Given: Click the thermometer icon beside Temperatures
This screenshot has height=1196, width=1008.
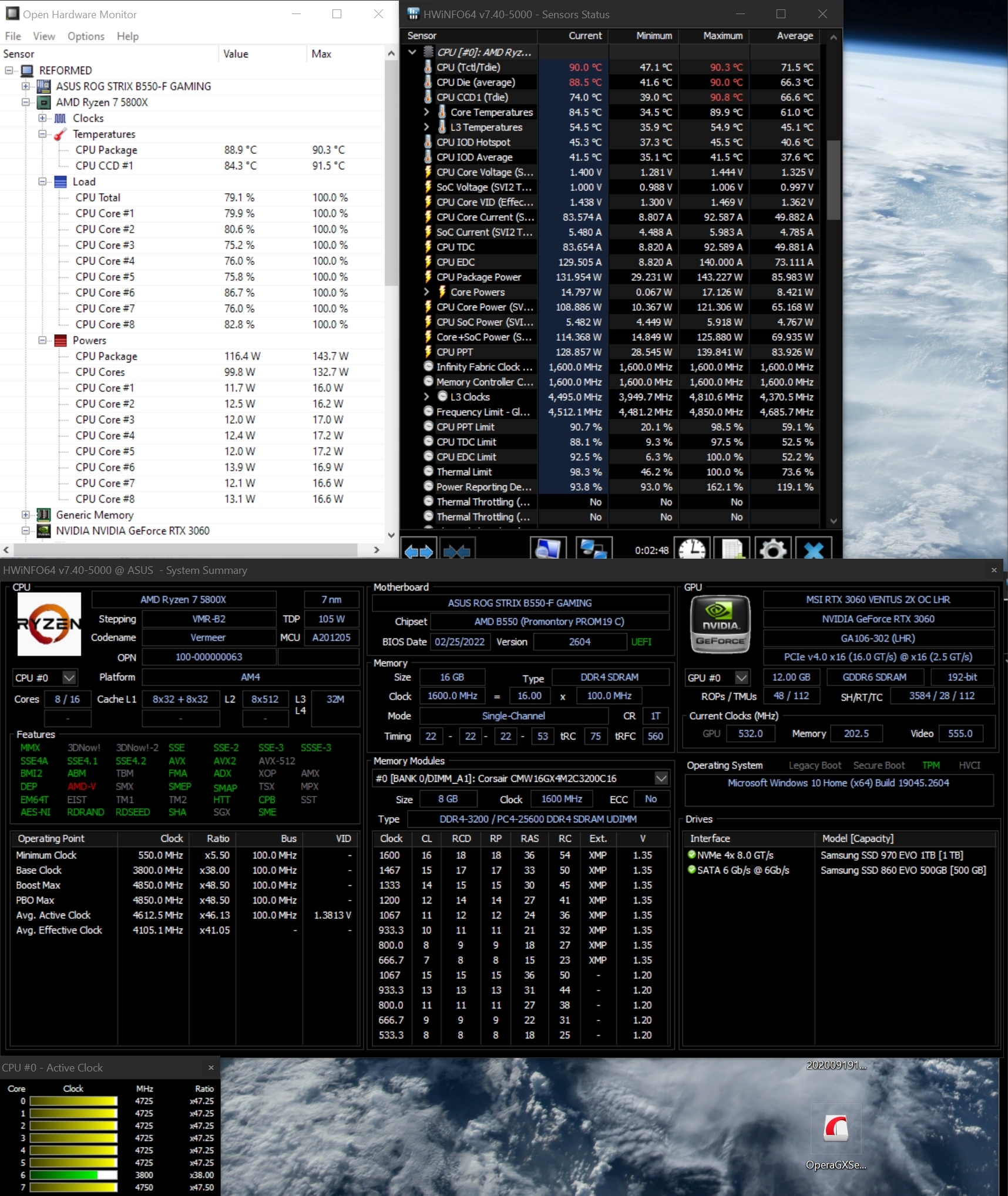Looking at the screenshot, I should [x=60, y=135].
